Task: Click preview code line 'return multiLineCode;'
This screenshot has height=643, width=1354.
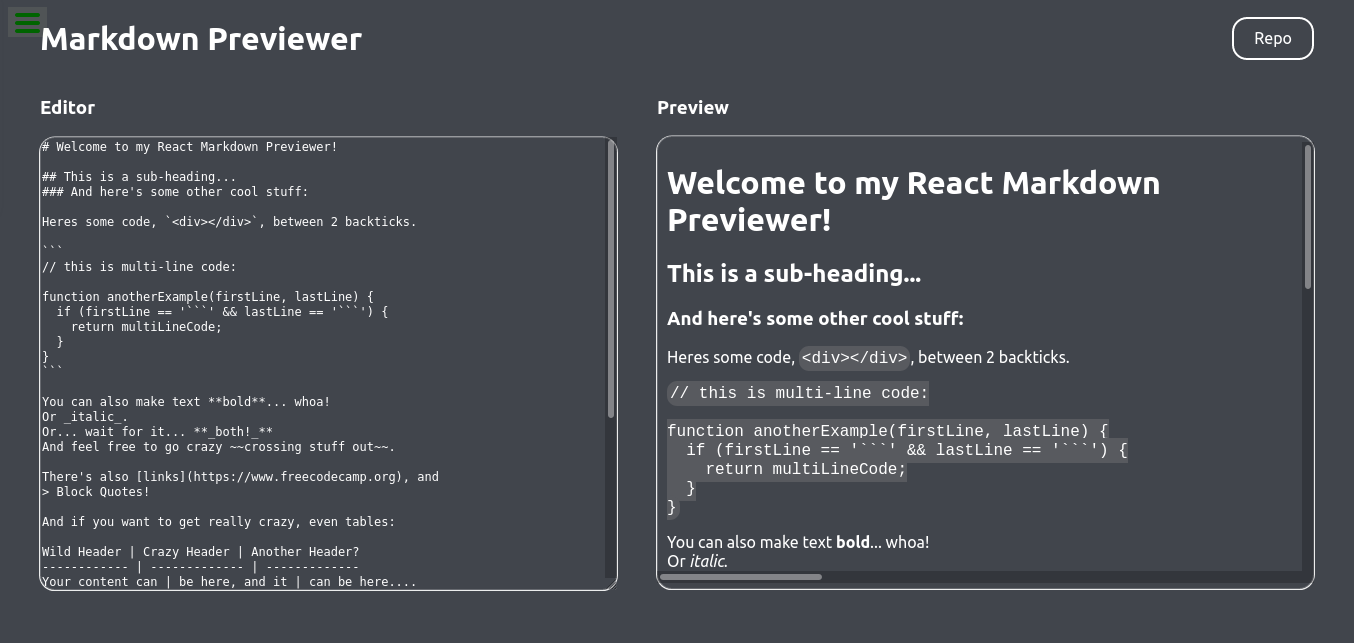Action: click(806, 470)
